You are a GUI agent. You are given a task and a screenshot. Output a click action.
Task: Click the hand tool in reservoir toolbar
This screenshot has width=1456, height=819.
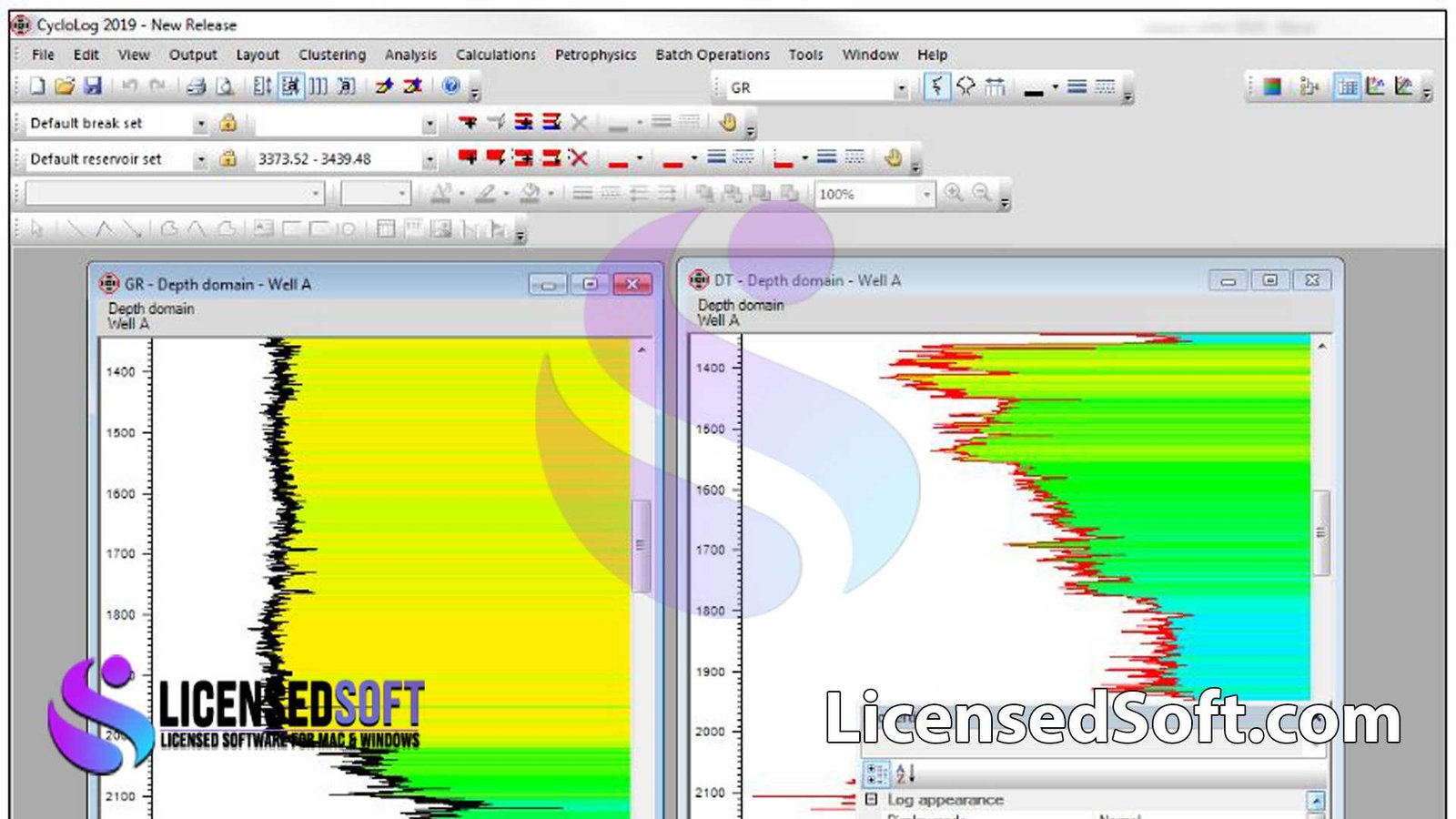894,157
